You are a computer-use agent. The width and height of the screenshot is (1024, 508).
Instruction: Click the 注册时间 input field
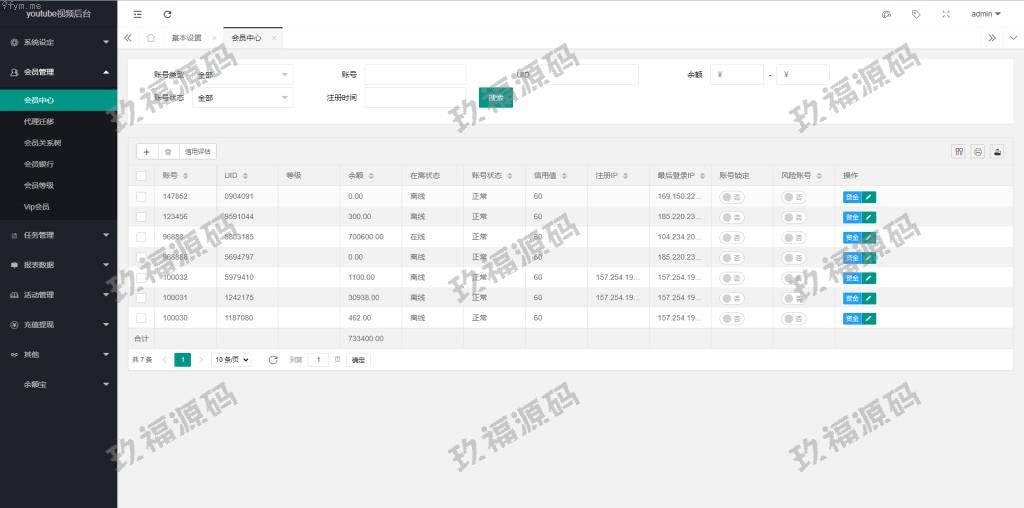[415, 97]
